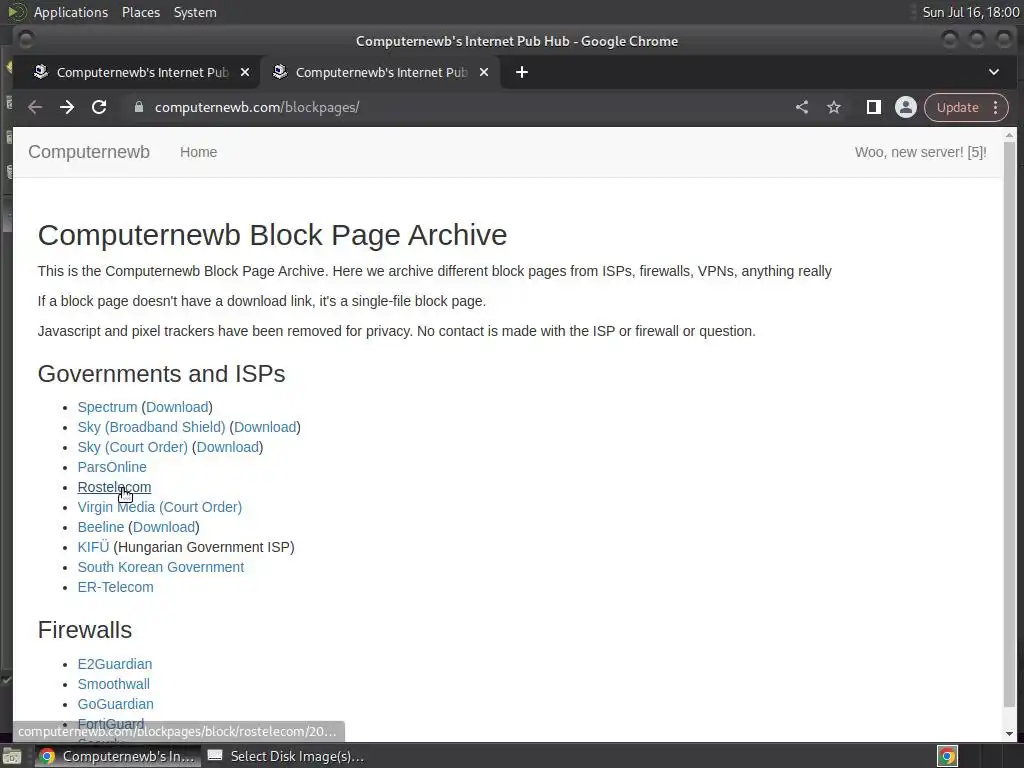Open the ER-Telecom block page
This screenshot has height=768, width=1024.
[116, 587]
